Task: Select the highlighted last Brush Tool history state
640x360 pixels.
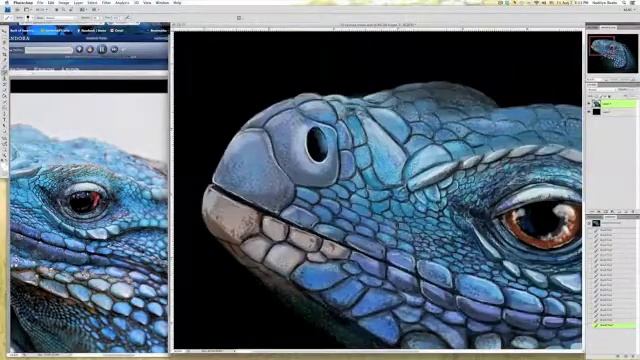Action: pyautogui.click(x=615, y=325)
